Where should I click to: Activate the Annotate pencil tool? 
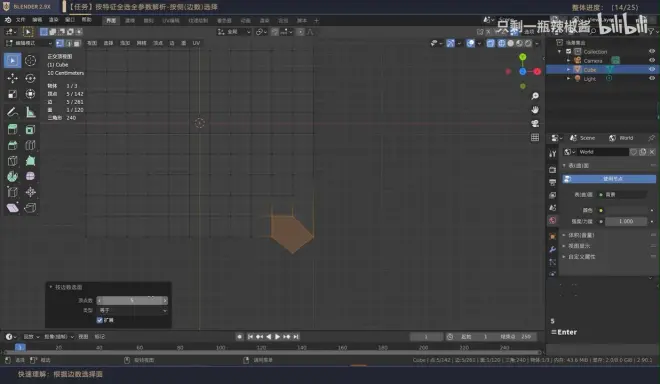pyautogui.click(x=12, y=112)
